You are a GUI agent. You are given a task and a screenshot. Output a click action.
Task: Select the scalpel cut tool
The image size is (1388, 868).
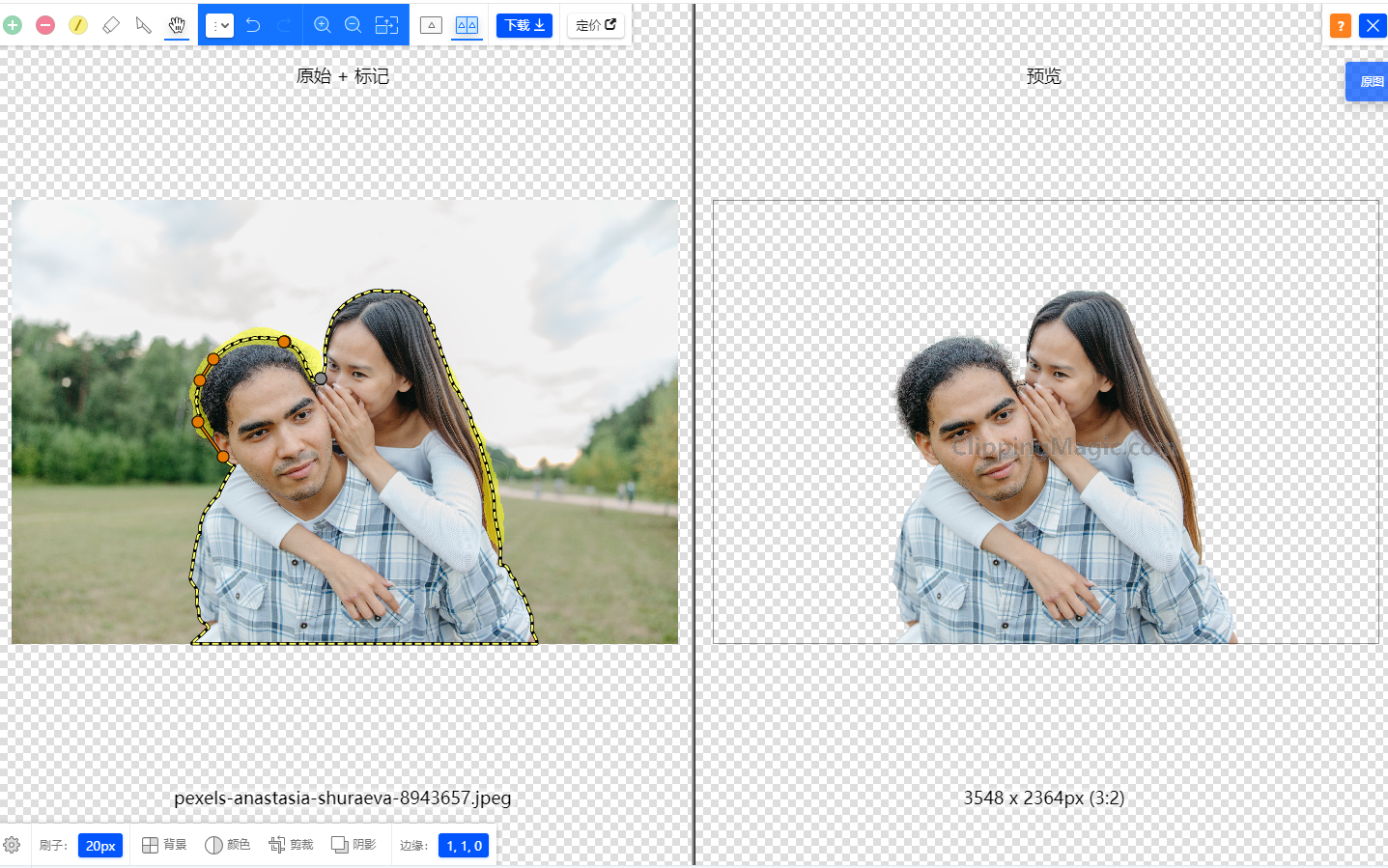pyautogui.click(x=144, y=25)
